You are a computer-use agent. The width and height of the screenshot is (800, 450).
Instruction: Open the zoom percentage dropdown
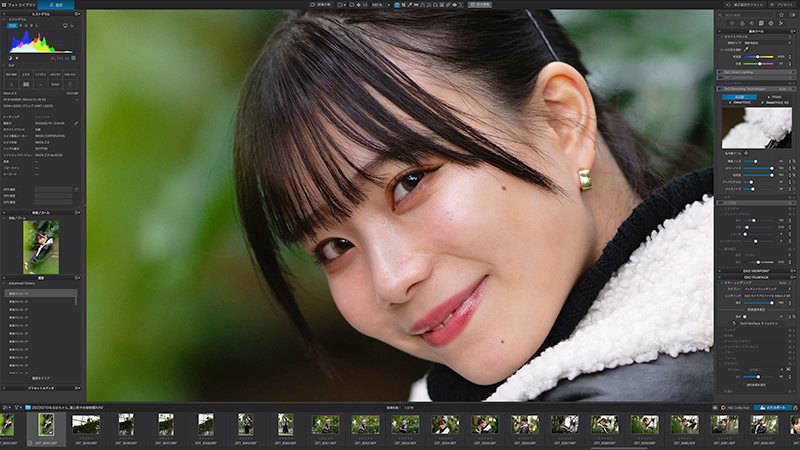pyautogui.click(x=389, y=5)
